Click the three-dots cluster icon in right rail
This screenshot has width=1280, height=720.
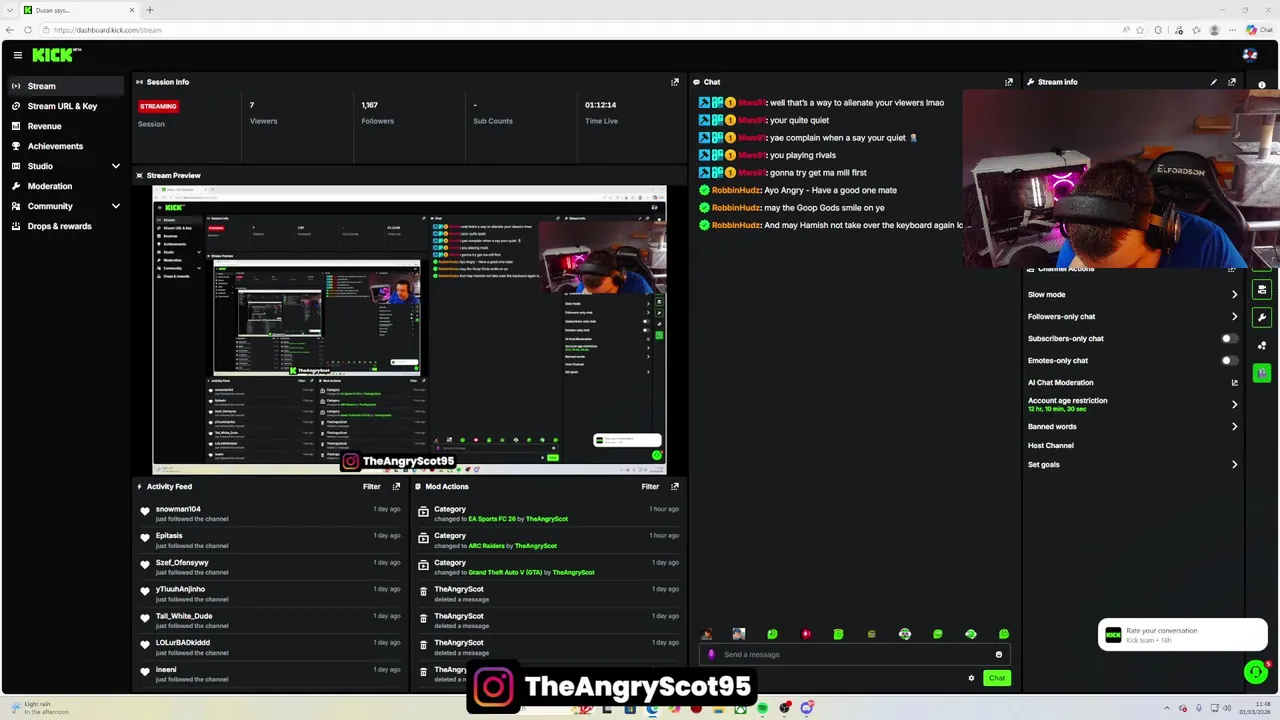(1262, 346)
